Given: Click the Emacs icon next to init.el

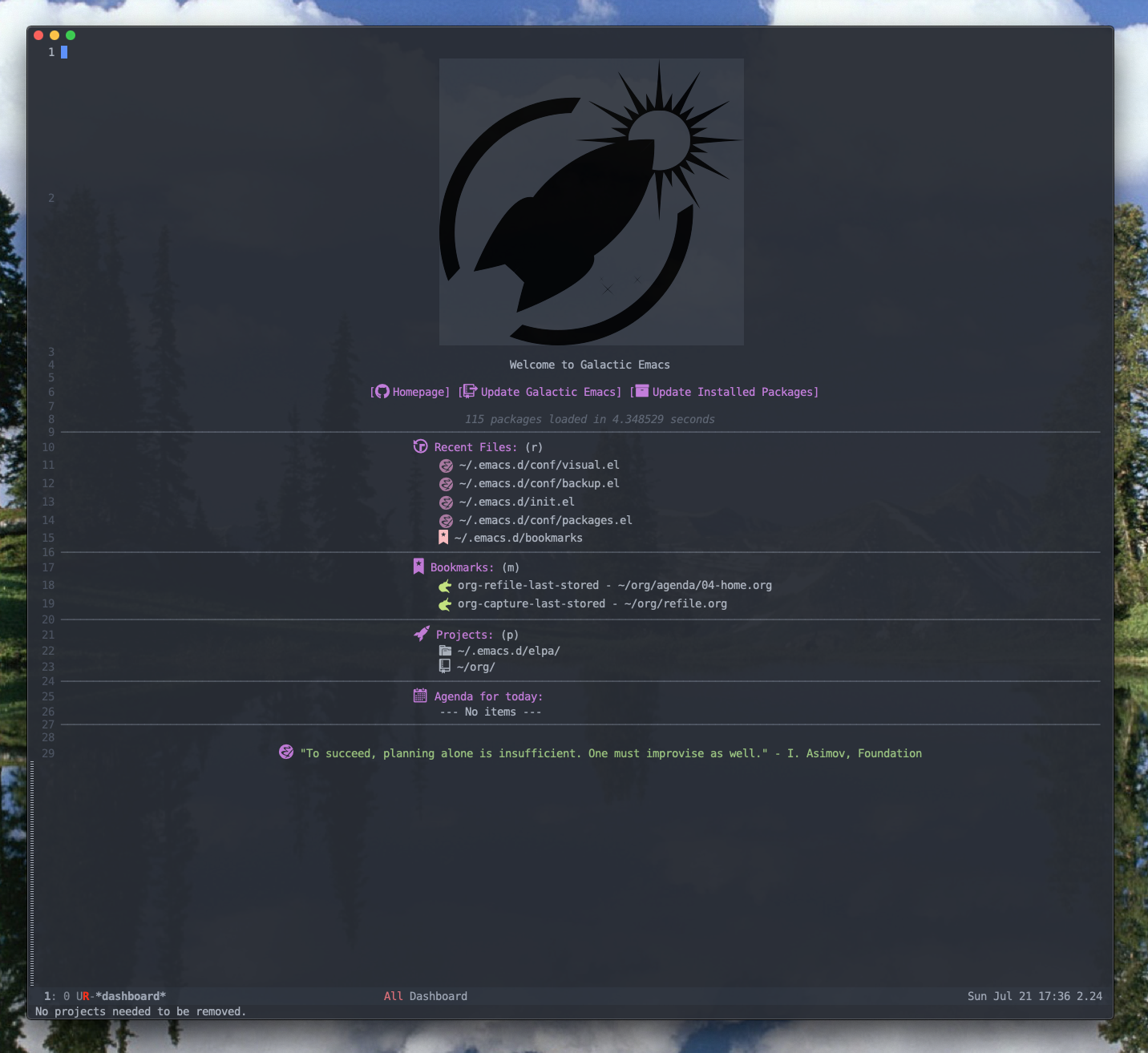Looking at the screenshot, I should 446,502.
